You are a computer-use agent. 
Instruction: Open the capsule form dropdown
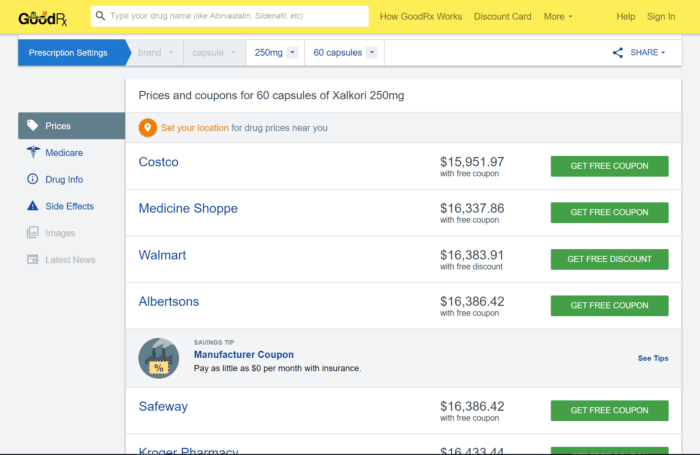pyautogui.click(x=214, y=53)
